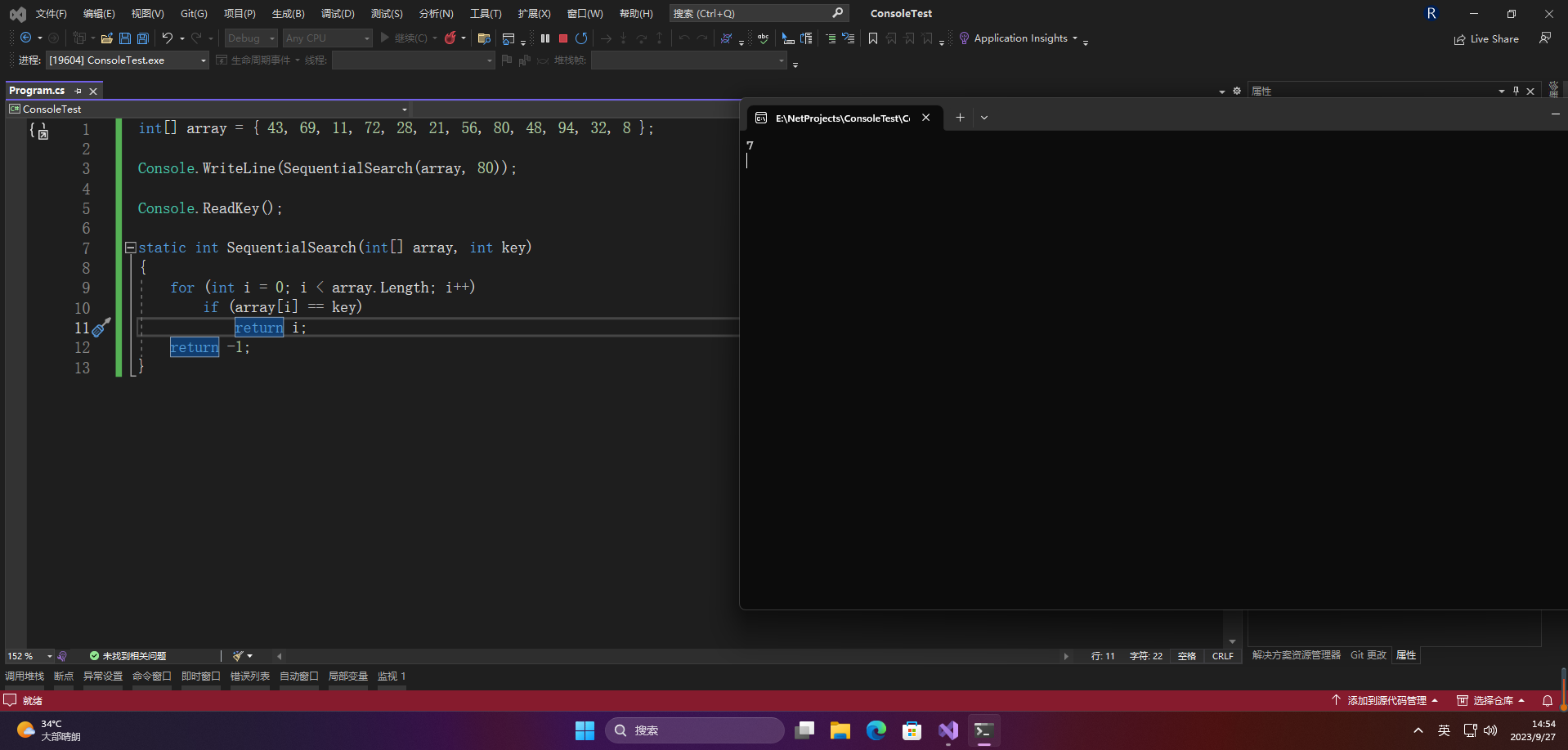This screenshot has height=750, width=1568.
Task: Open a new console tab with plus button
Action: click(960, 118)
